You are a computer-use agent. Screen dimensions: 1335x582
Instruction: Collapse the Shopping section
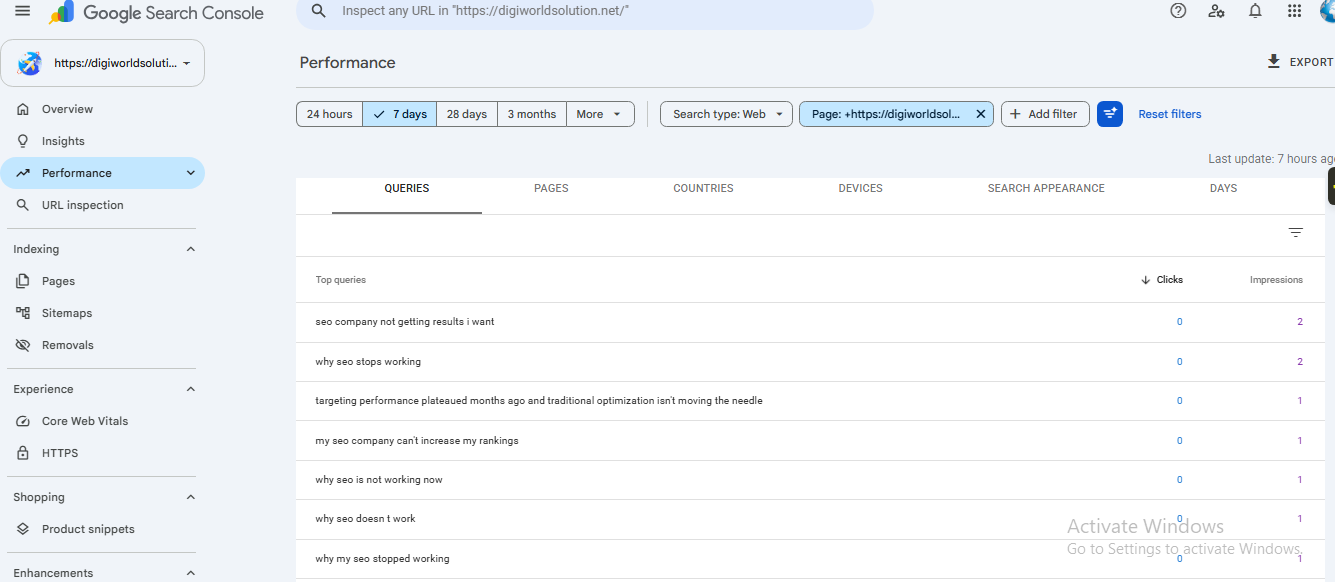[191, 497]
